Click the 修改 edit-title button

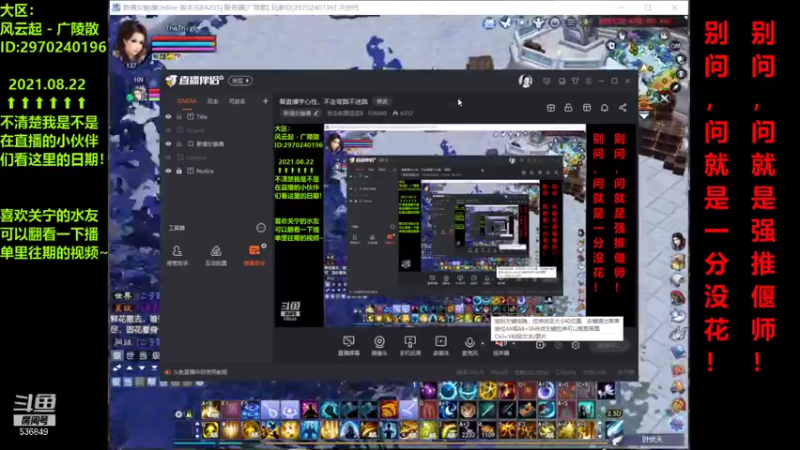pos(381,102)
